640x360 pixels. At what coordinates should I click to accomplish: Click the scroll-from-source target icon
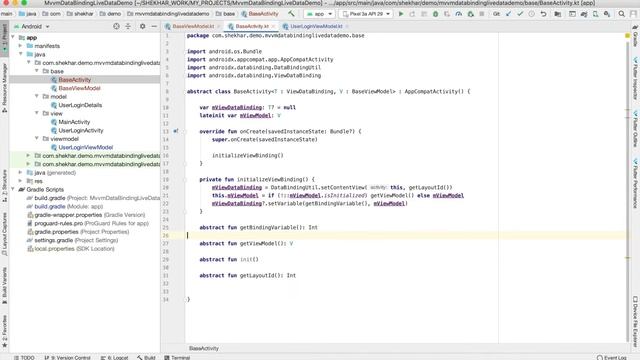[116, 26]
